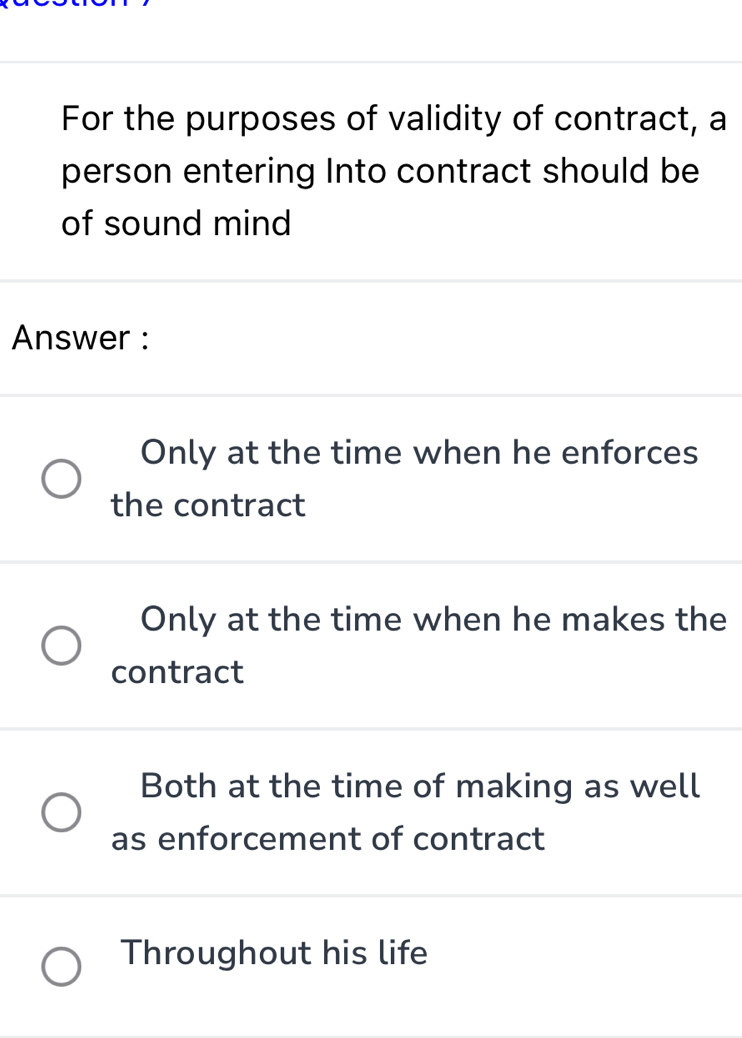Select the radio button for "enforces the contract"
Image resolution: width=742 pixels, height=1038 pixels.
[61, 479]
